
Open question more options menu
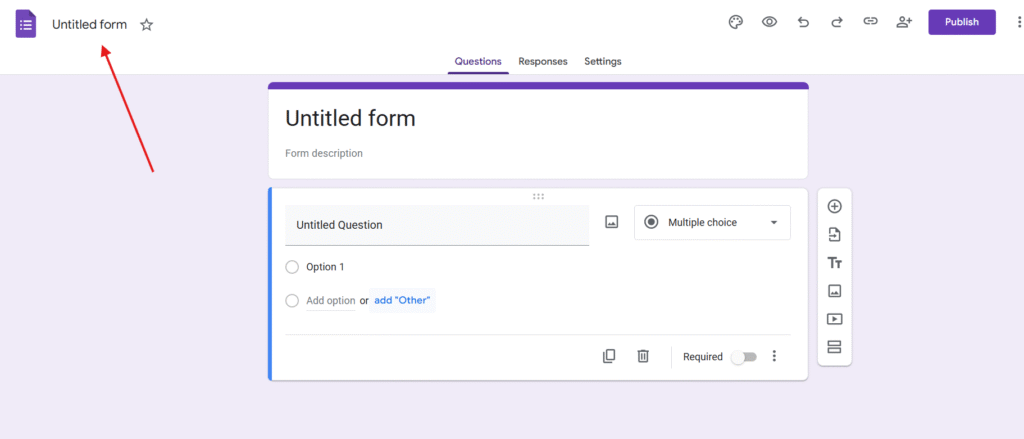pos(774,356)
